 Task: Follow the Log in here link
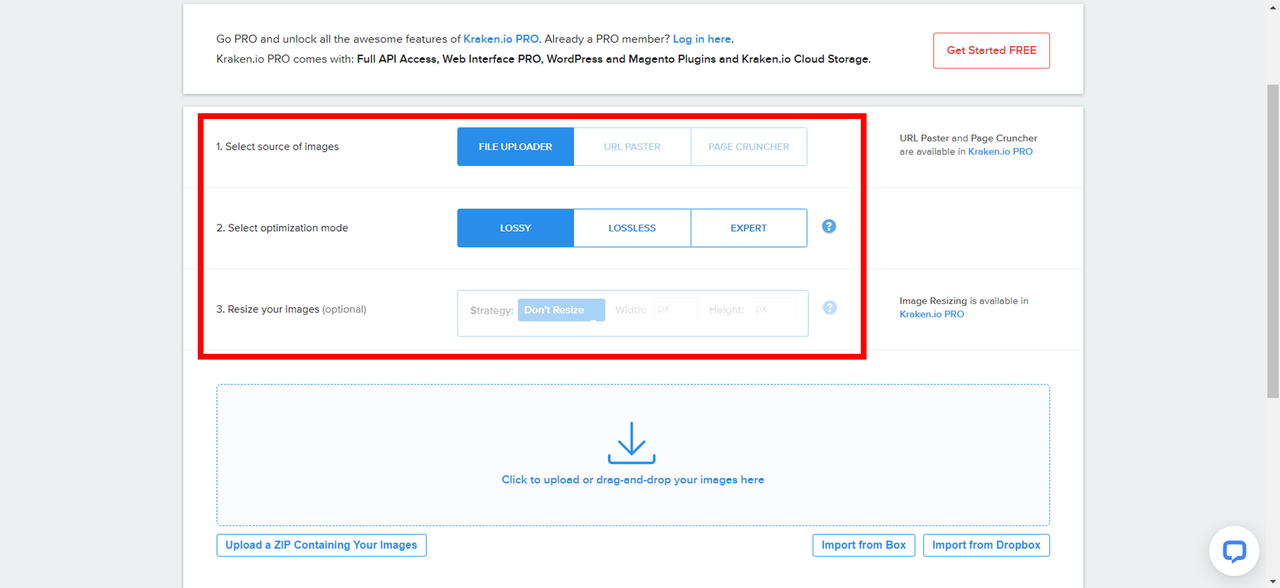click(x=702, y=39)
